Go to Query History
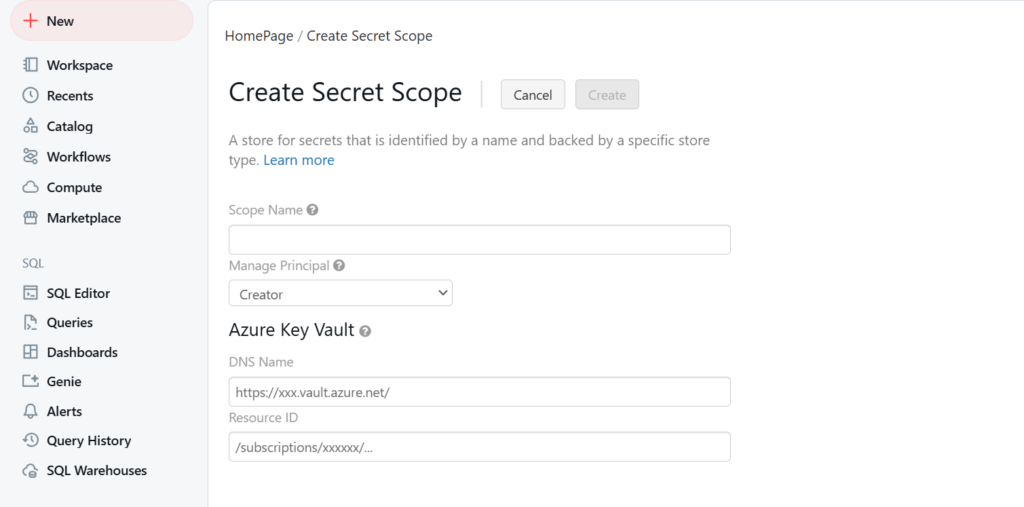Image resolution: width=1024 pixels, height=507 pixels. [88, 440]
